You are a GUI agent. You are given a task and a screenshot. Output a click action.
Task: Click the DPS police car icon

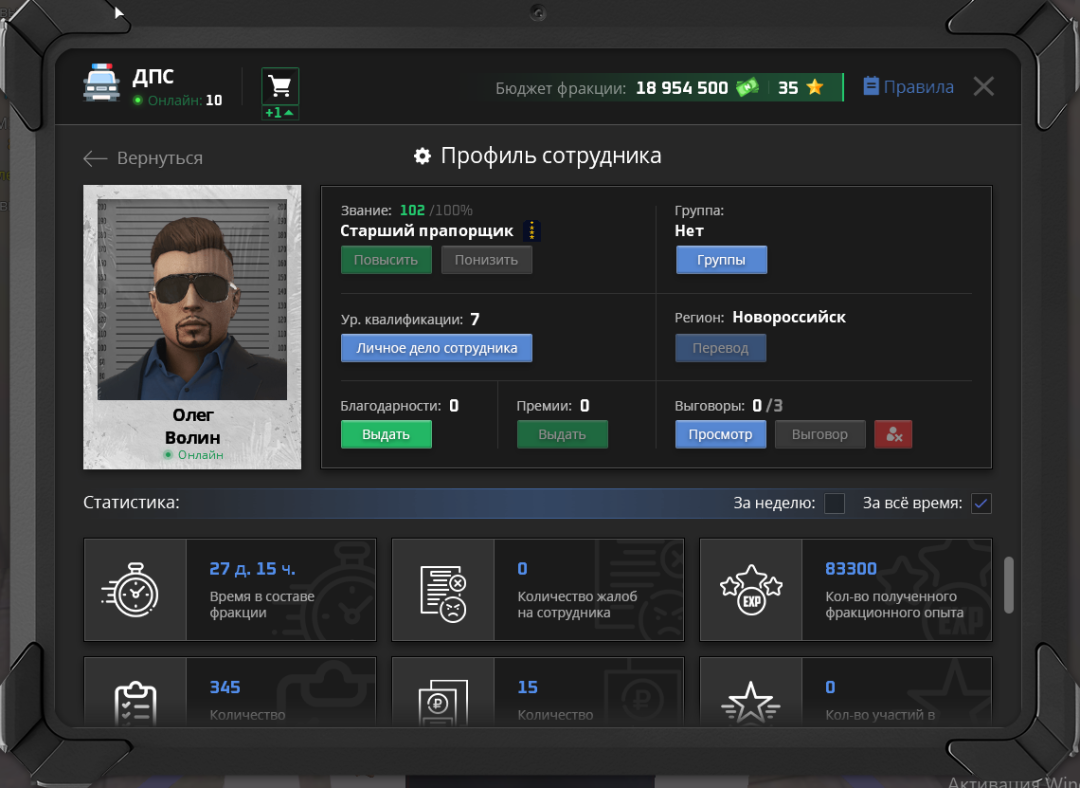pos(101,83)
